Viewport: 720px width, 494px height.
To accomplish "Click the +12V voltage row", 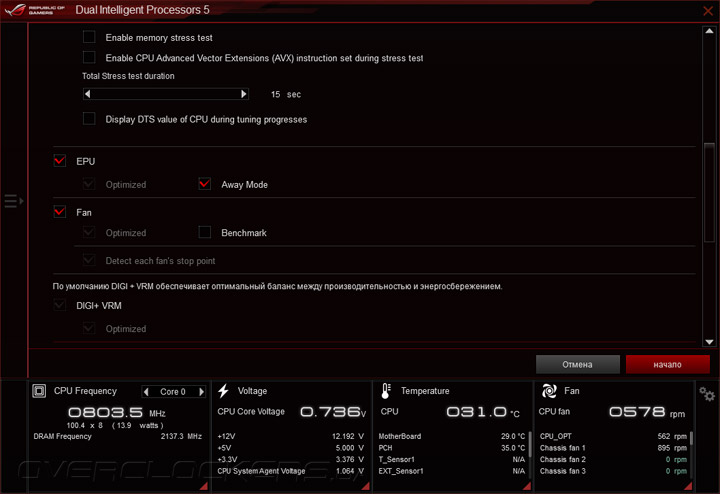I will tap(291, 436).
